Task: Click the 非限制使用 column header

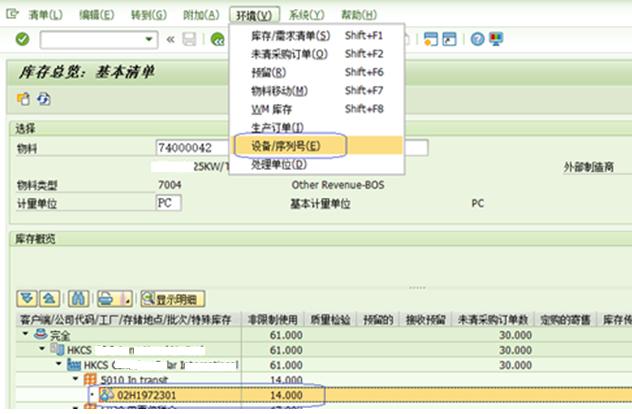Action: tap(273, 320)
